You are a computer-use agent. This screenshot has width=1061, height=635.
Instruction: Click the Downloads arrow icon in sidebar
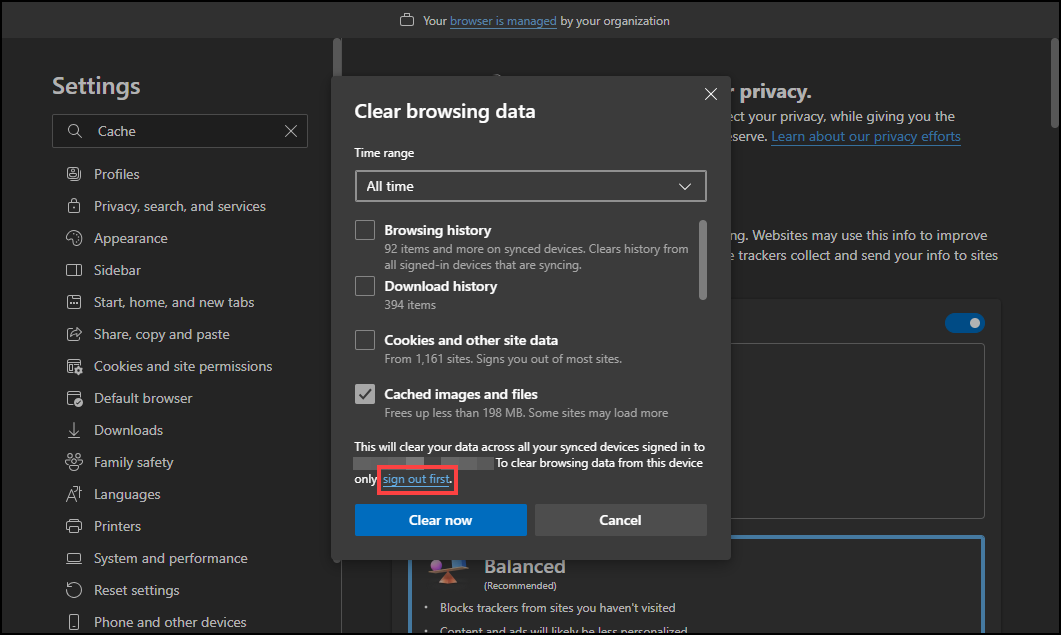74,430
